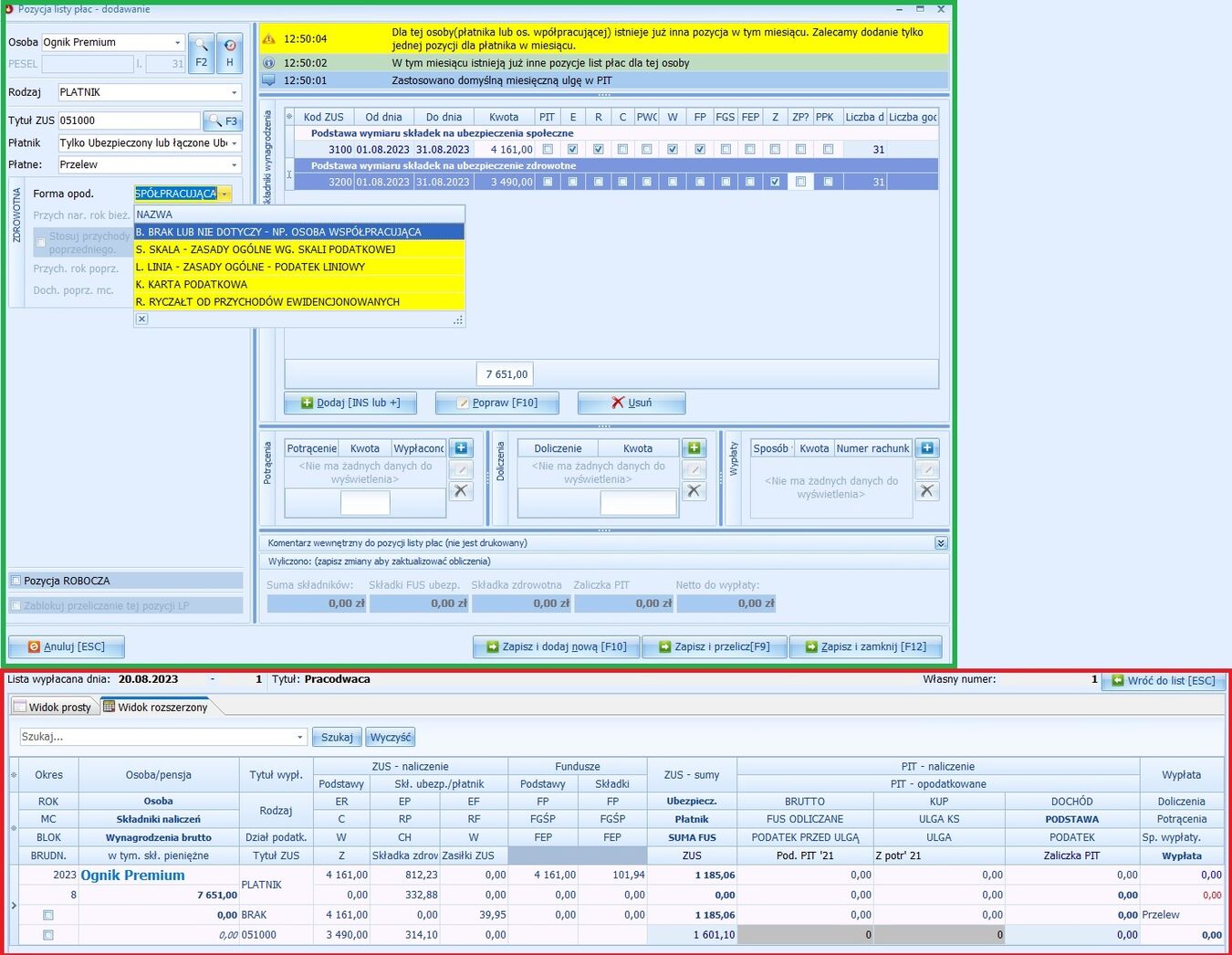
Task: Click the H history button beside Osoba
Action: click(229, 53)
